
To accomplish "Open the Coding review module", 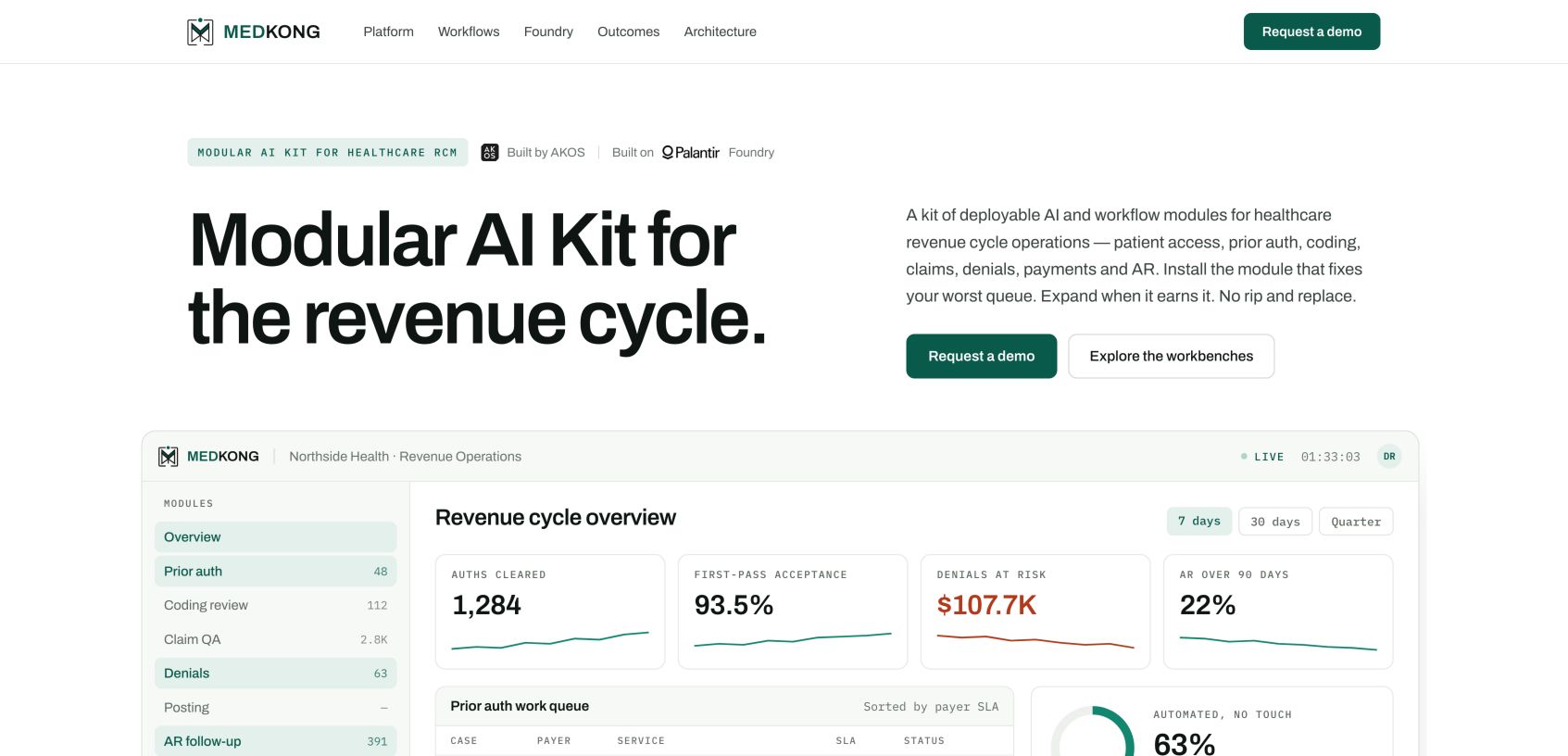I will point(276,605).
